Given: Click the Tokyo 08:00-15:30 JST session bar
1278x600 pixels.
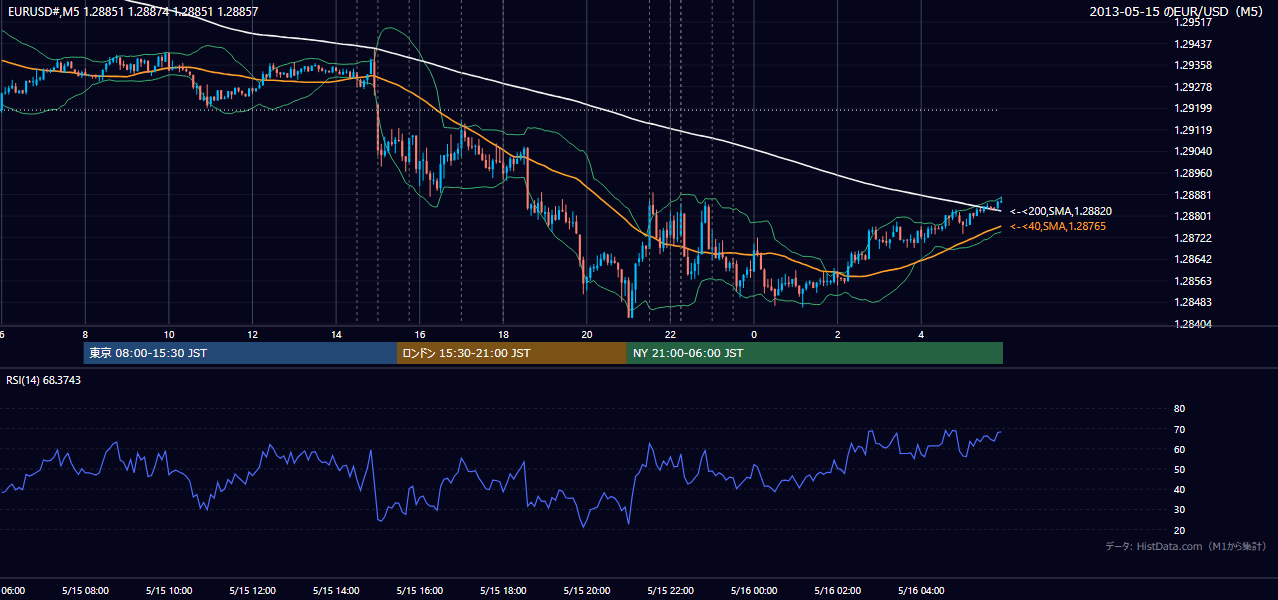Looking at the screenshot, I should coord(240,353).
